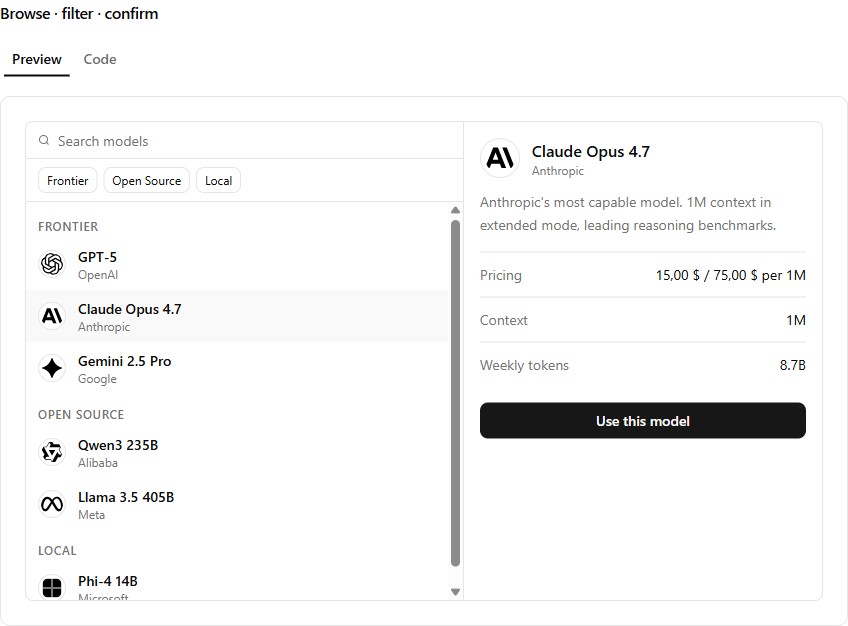
Task: Click the Anthropic subtitle in details panel
Action: coord(558,171)
